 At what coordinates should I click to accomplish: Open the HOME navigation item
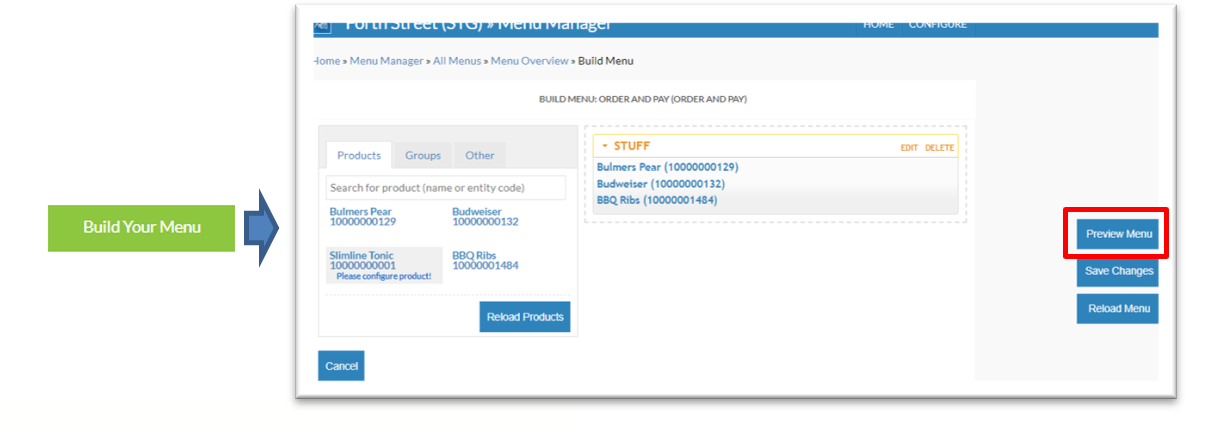tap(878, 25)
